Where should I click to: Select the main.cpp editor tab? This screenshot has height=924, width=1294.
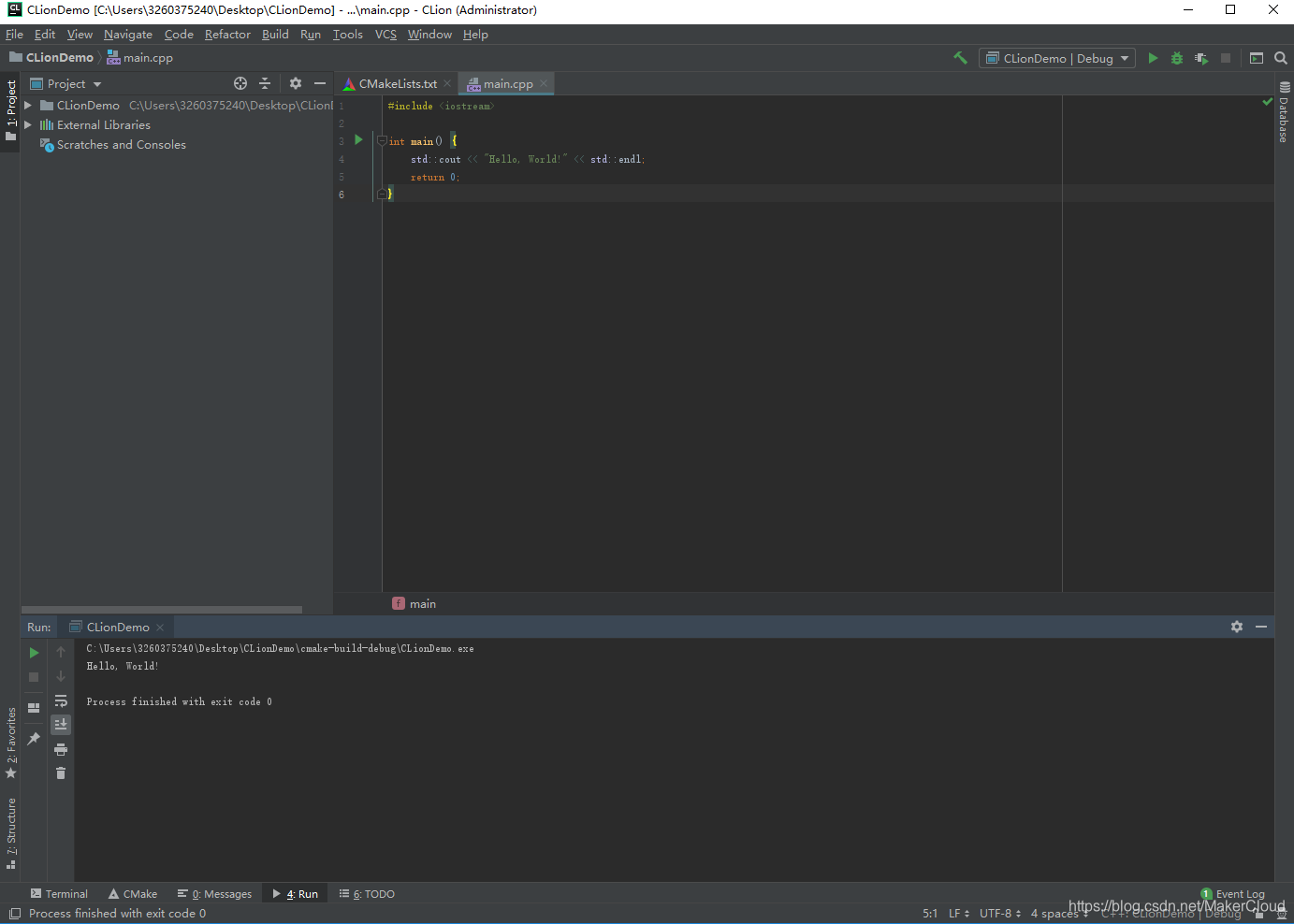507,83
